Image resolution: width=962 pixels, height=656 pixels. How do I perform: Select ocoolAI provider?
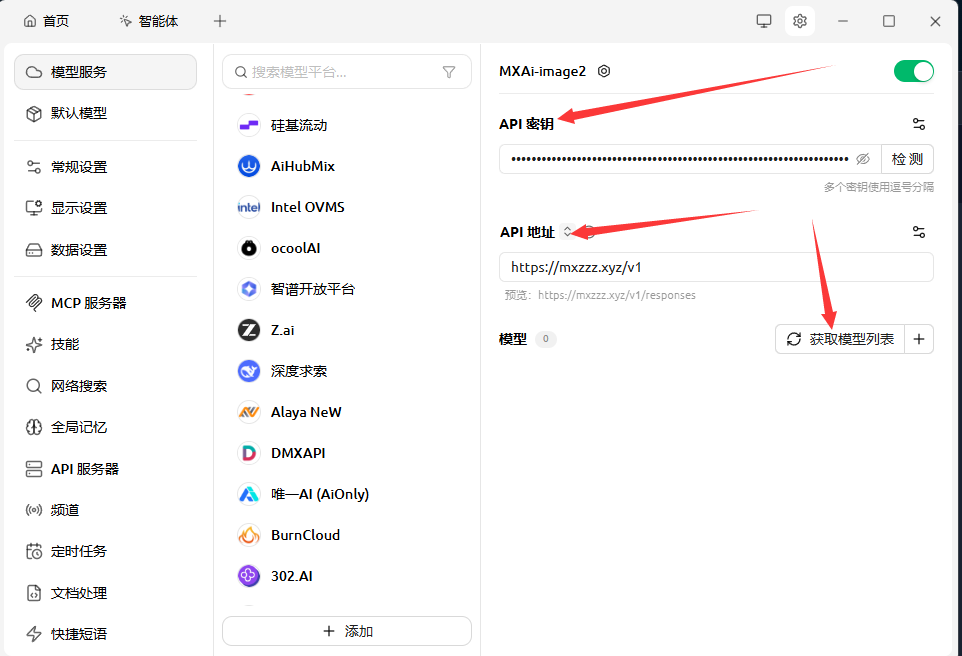point(347,248)
